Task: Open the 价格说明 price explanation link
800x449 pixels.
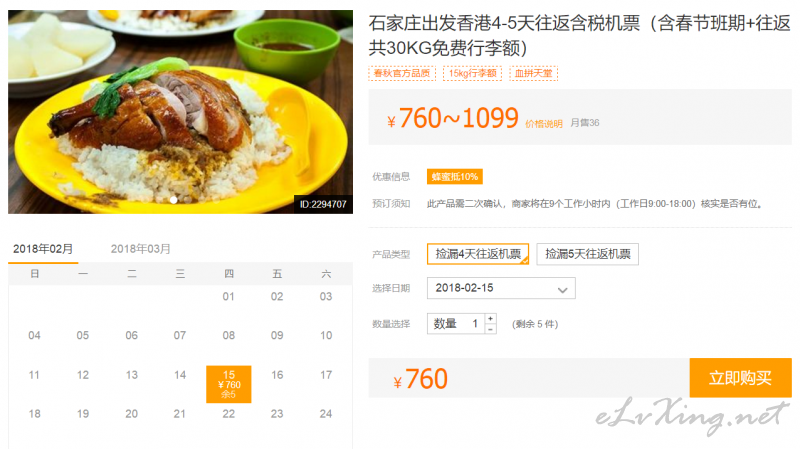Action: coord(544,124)
